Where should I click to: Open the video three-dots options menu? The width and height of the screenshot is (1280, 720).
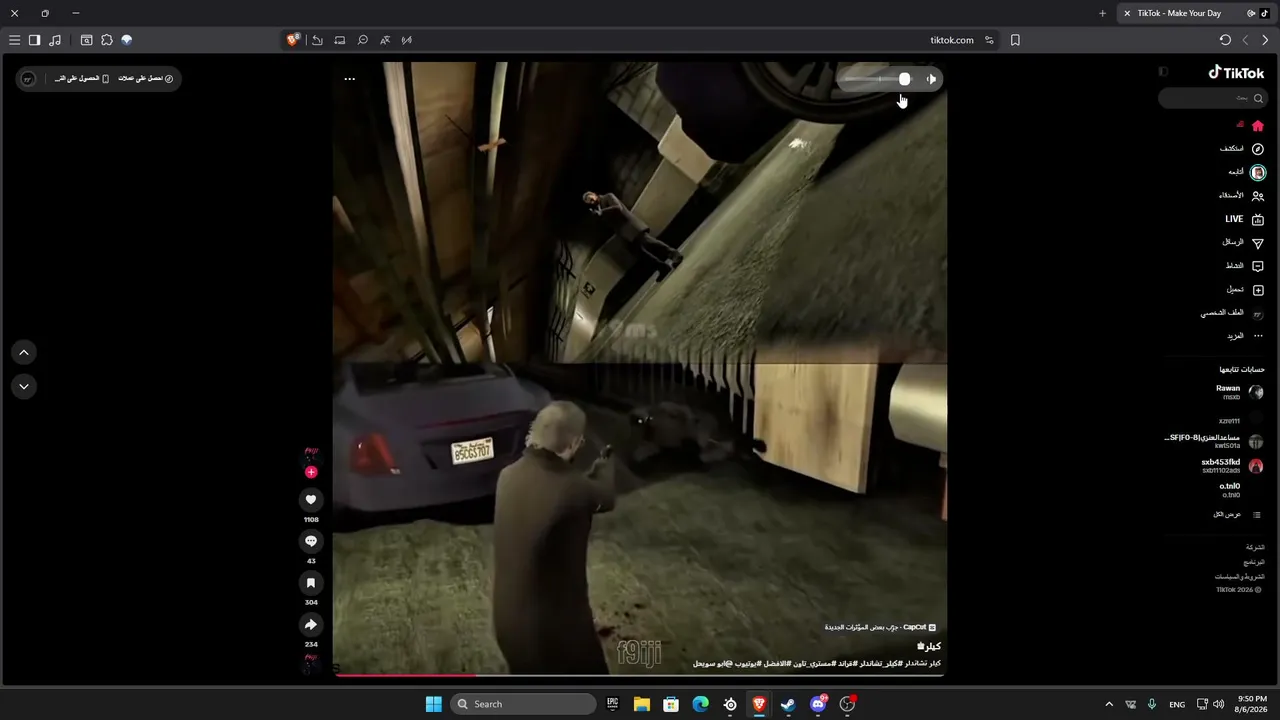[x=350, y=79]
